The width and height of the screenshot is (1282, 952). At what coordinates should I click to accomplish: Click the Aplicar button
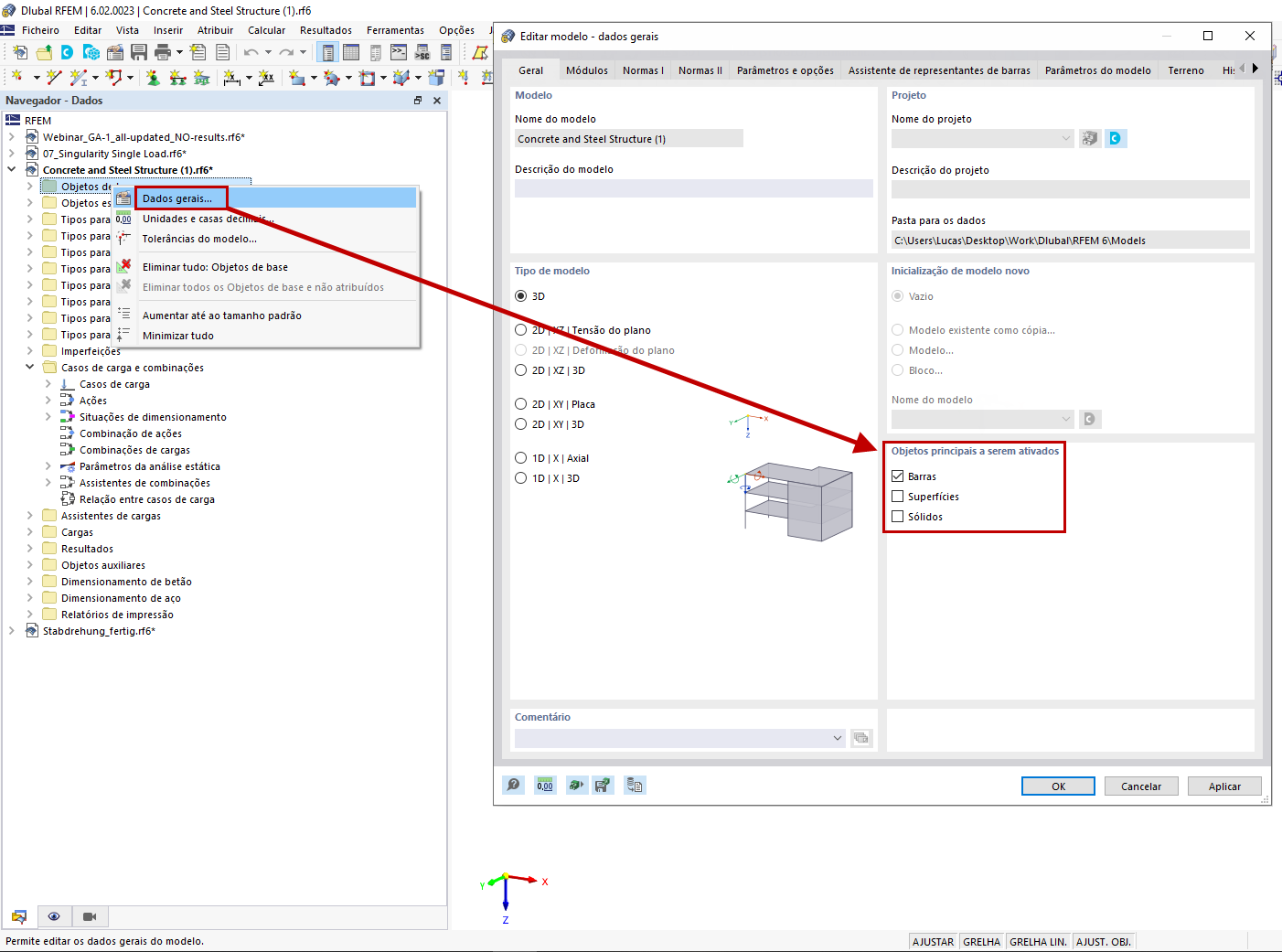pyautogui.click(x=1224, y=786)
